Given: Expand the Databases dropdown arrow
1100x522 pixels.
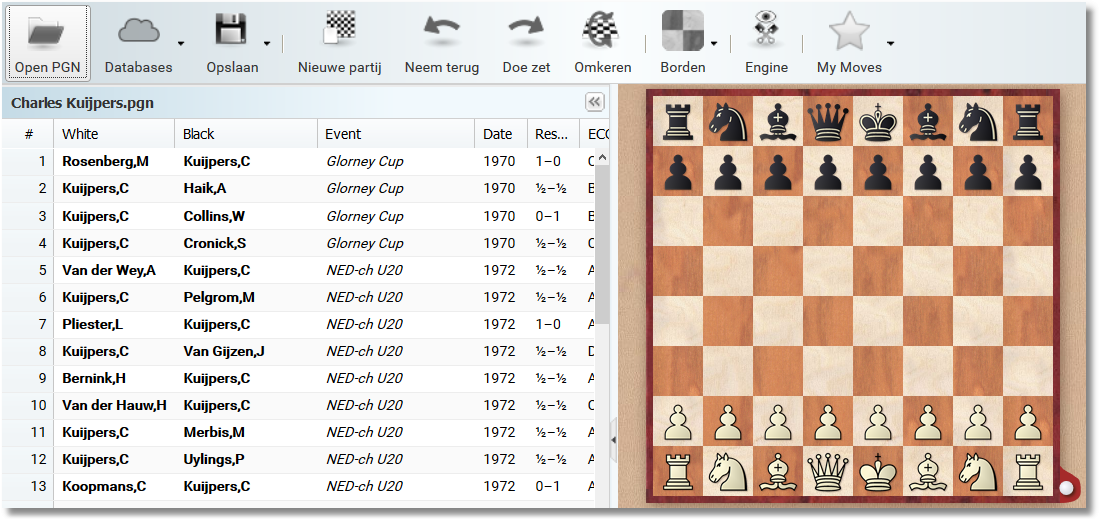Looking at the screenshot, I should tap(181, 43).
